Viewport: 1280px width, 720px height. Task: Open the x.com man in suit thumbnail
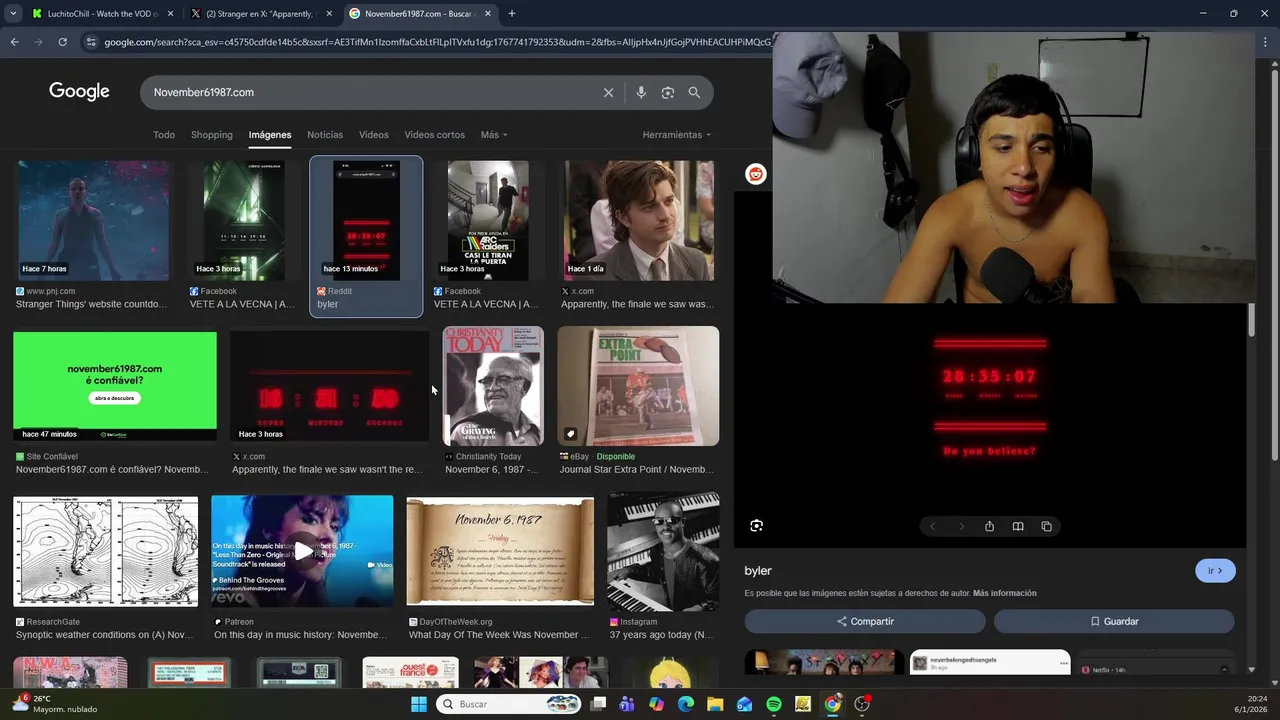638,220
